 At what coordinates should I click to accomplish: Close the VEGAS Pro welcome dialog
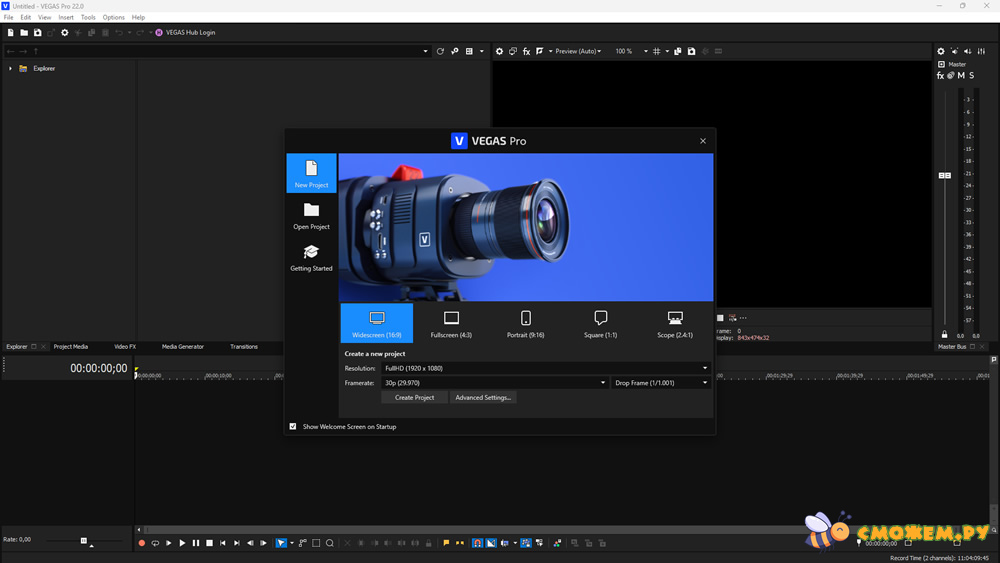703,141
